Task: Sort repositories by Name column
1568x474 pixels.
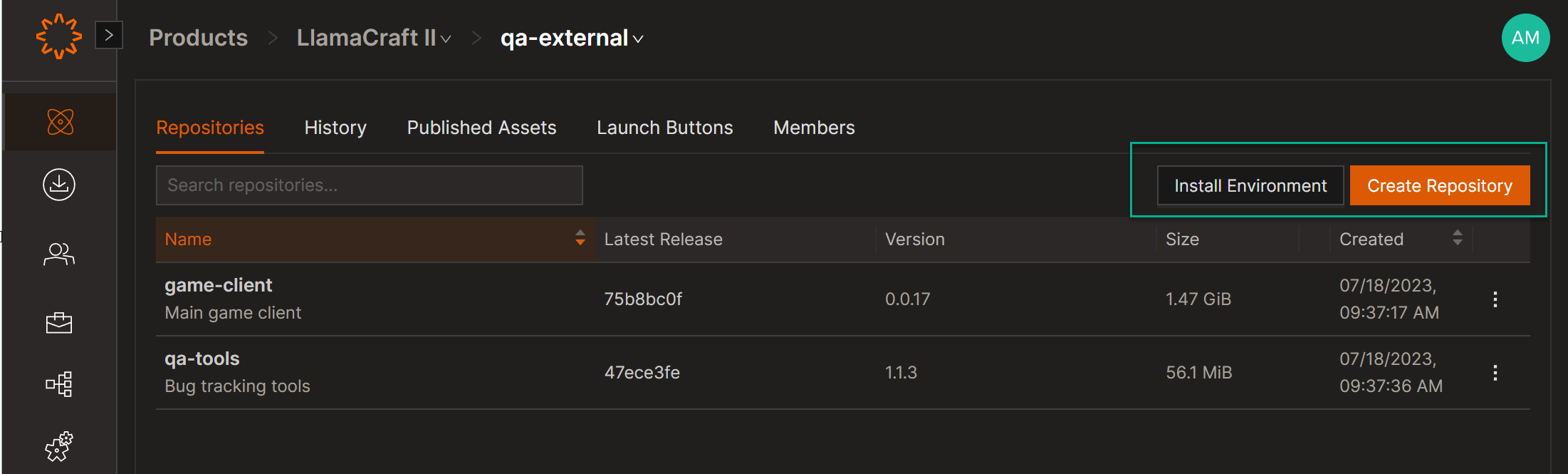Action: click(x=580, y=239)
